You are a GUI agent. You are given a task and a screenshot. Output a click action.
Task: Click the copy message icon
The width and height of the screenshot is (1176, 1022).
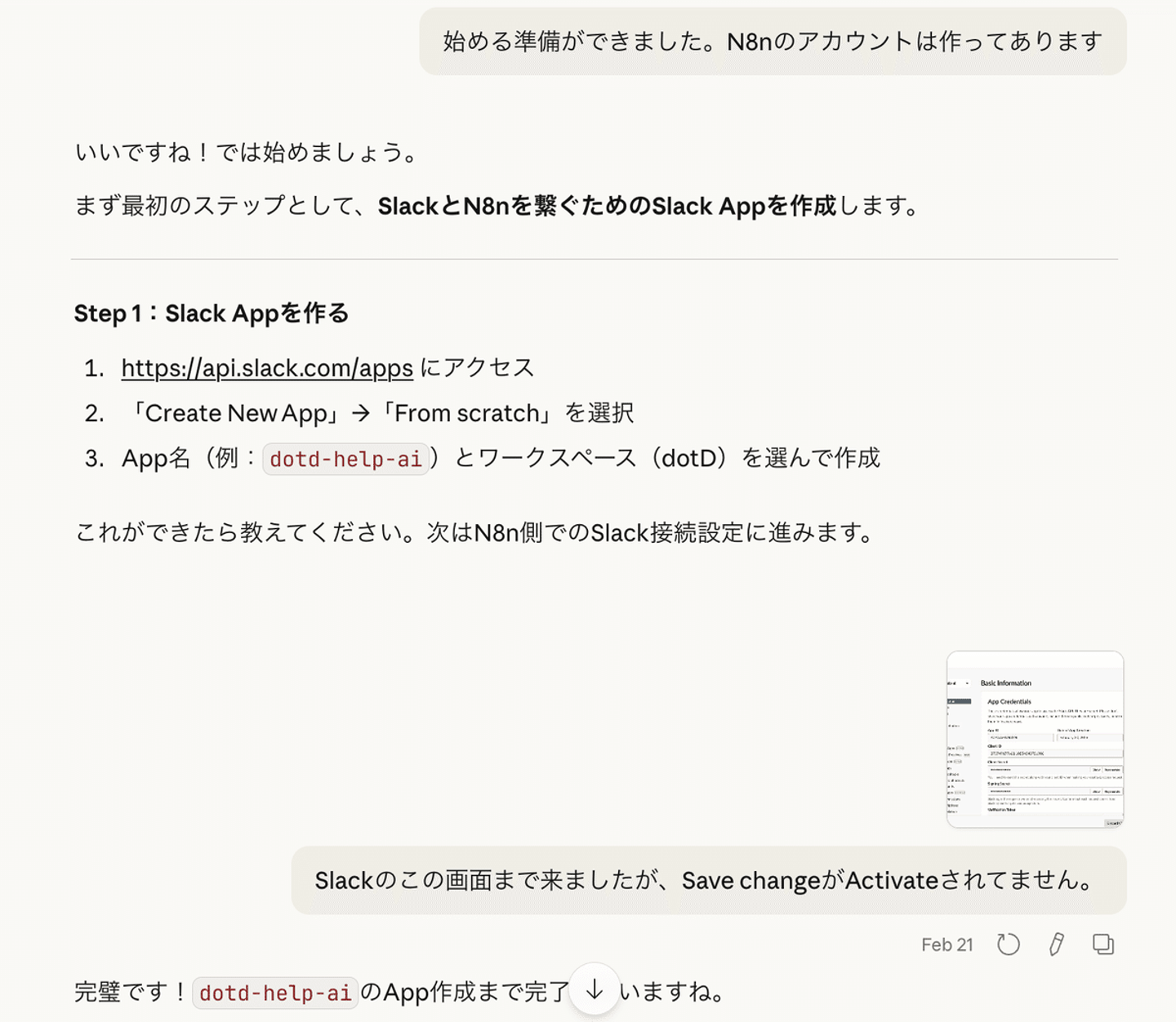pyautogui.click(x=1103, y=944)
